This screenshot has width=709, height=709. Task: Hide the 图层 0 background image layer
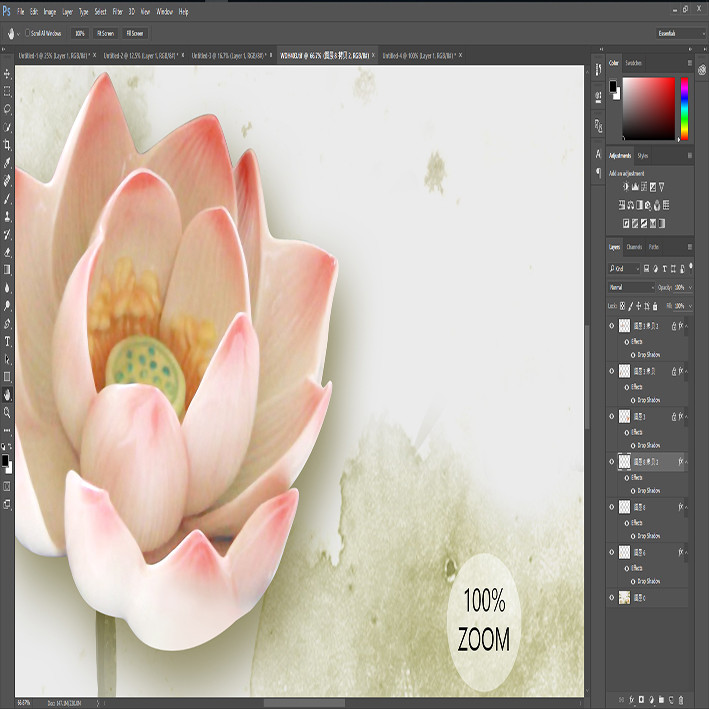coord(612,597)
